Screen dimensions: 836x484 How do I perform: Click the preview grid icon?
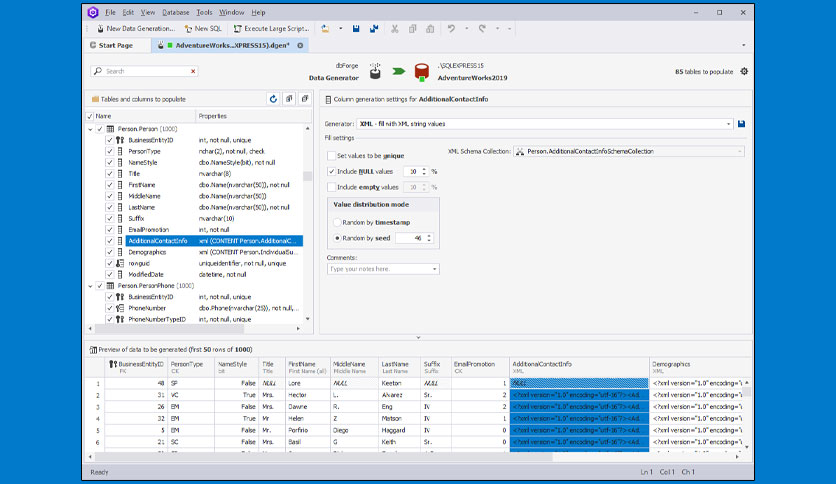click(93, 350)
